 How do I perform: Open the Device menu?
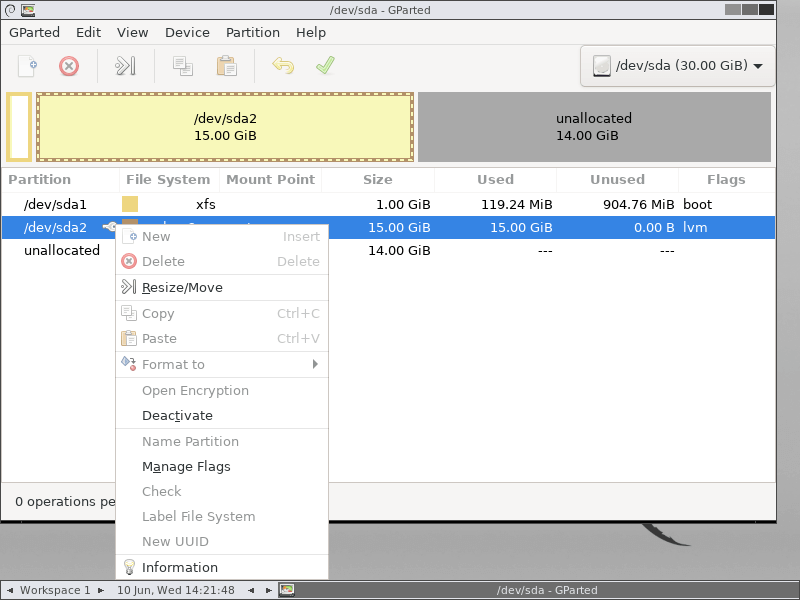pyautogui.click(x=187, y=32)
